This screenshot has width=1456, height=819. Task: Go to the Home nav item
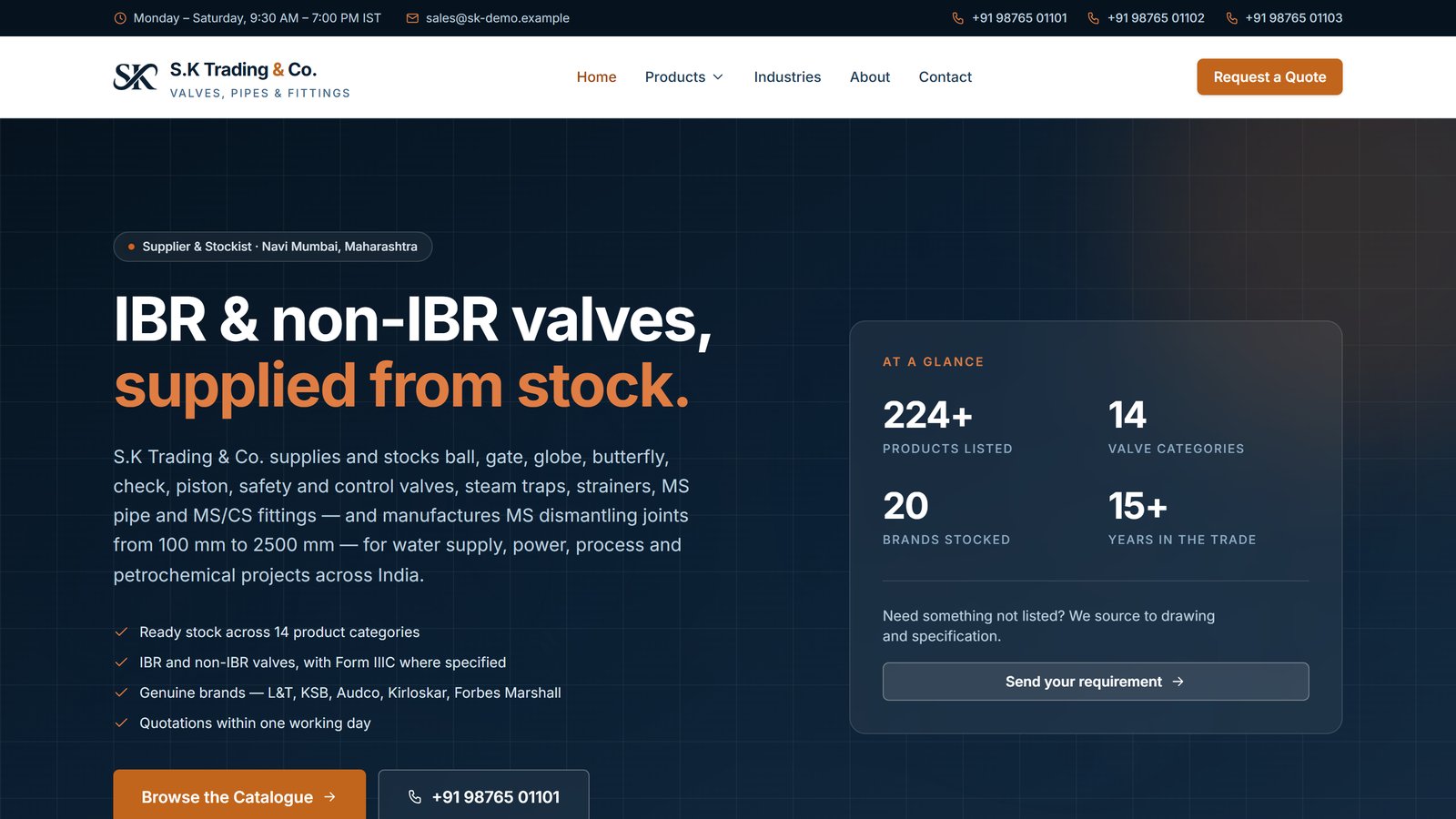[597, 77]
